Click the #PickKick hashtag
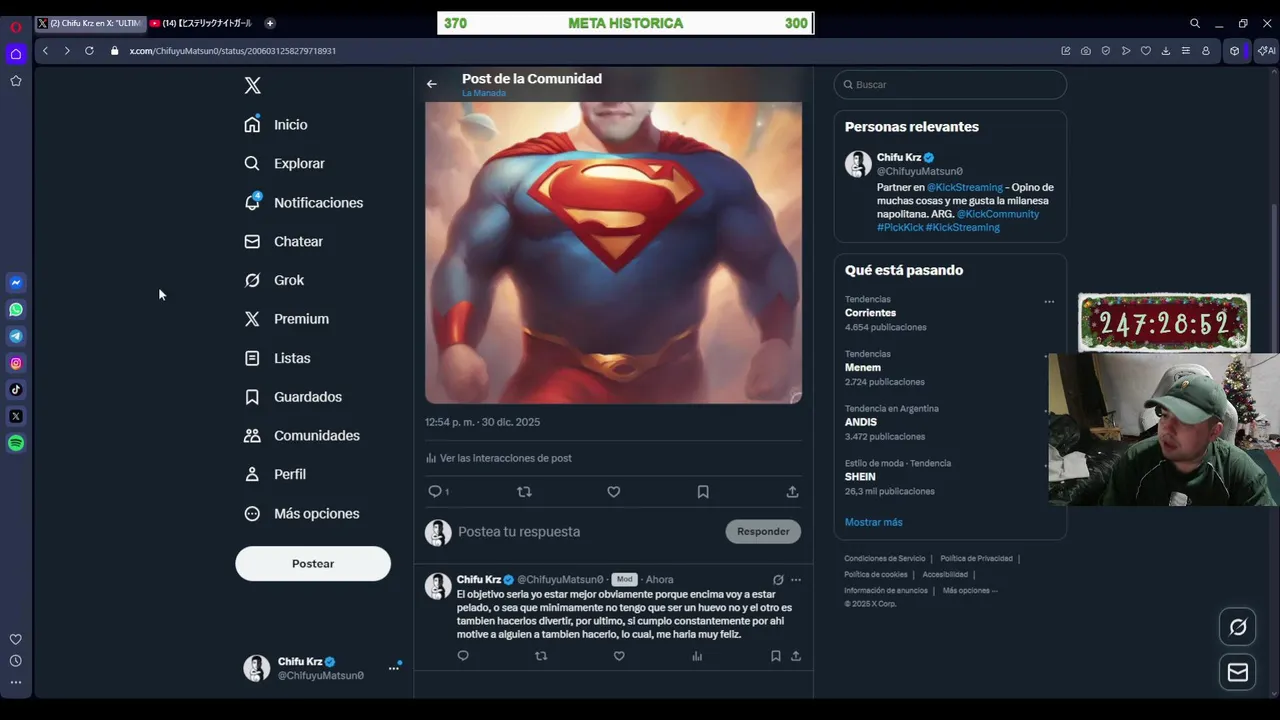Image resolution: width=1280 pixels, height=720 pixels. click(x=900, y=227)
